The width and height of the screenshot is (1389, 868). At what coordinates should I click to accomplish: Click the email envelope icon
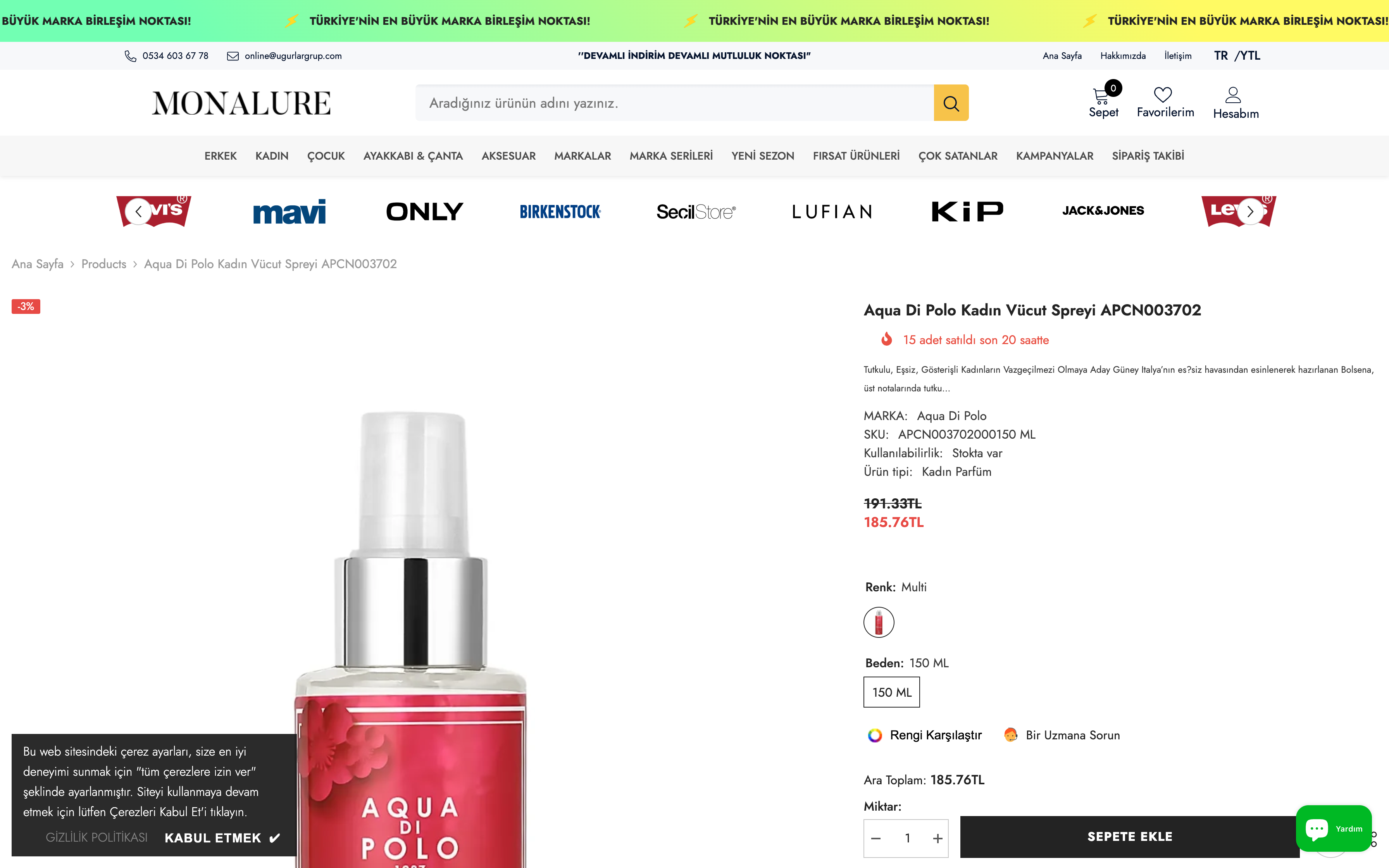coord(233,56)
